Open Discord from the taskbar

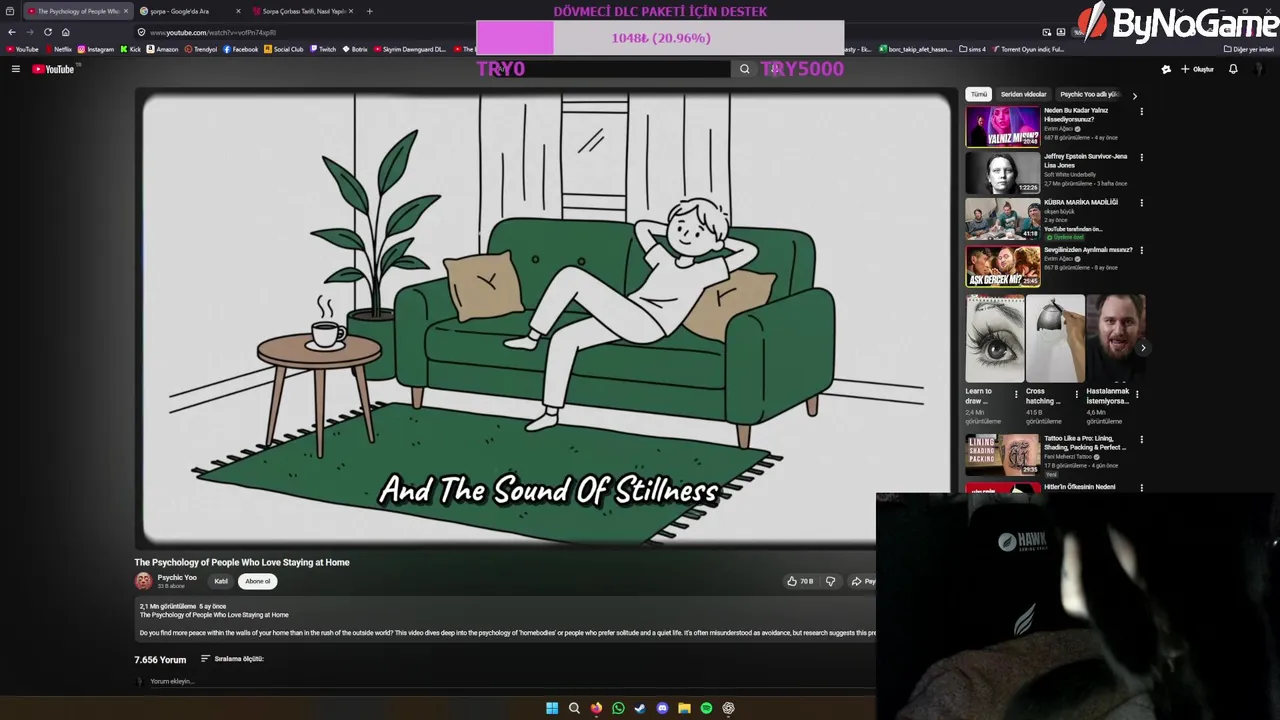(662, 708)
